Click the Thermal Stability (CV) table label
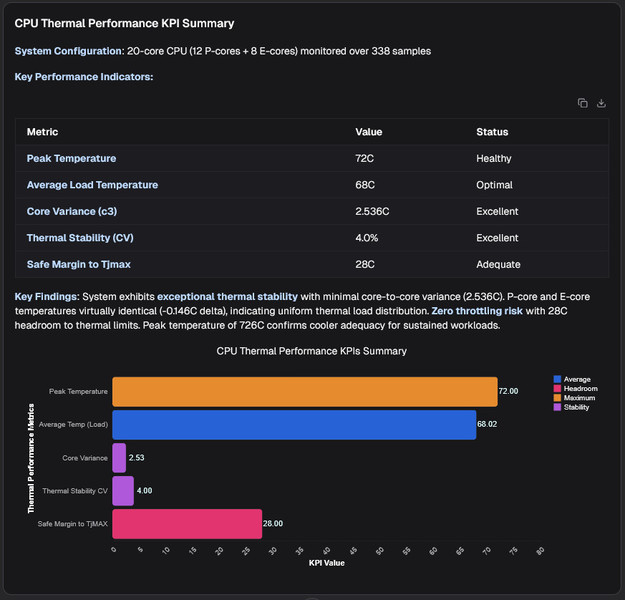625x600 pixels. tap(80, 238)
